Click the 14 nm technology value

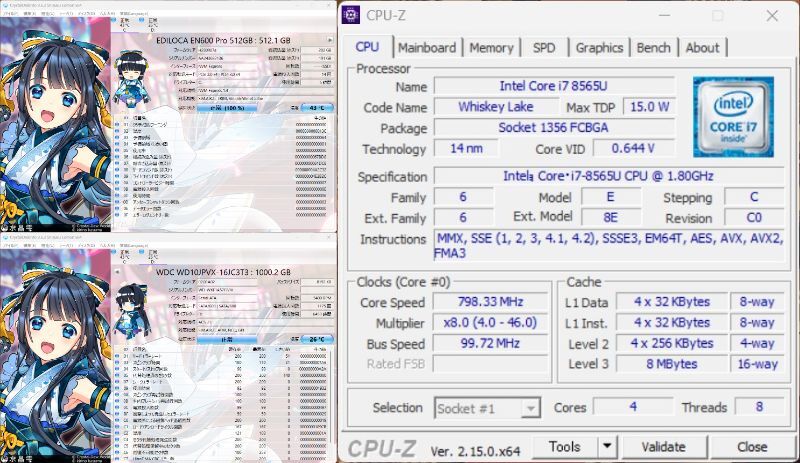(466, 149)
